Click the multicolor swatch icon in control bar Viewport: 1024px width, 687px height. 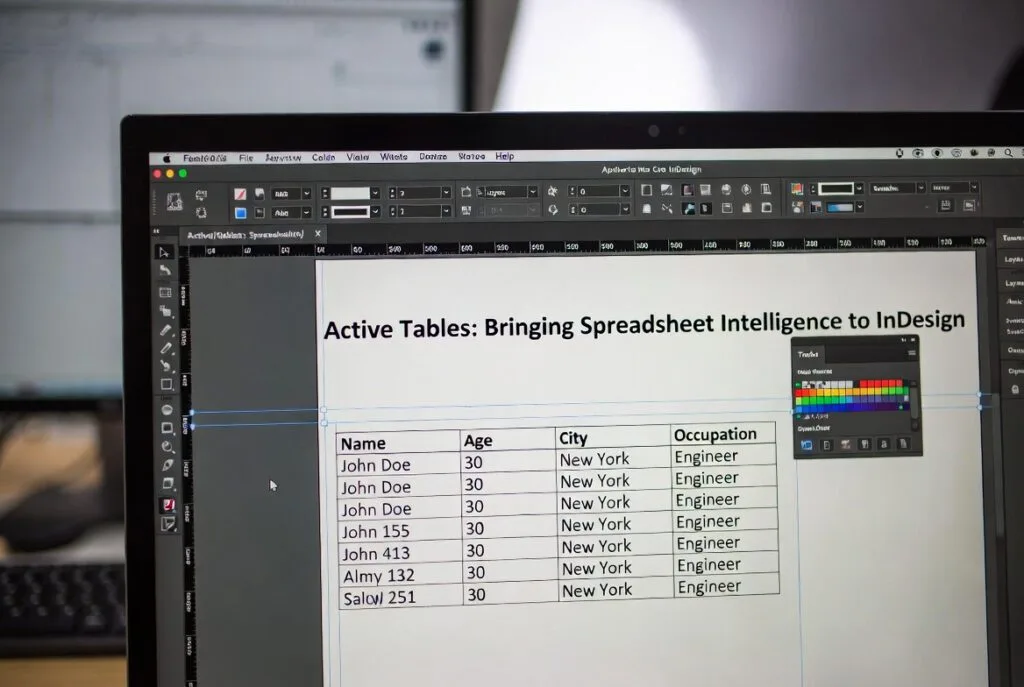tap(797, 189)
